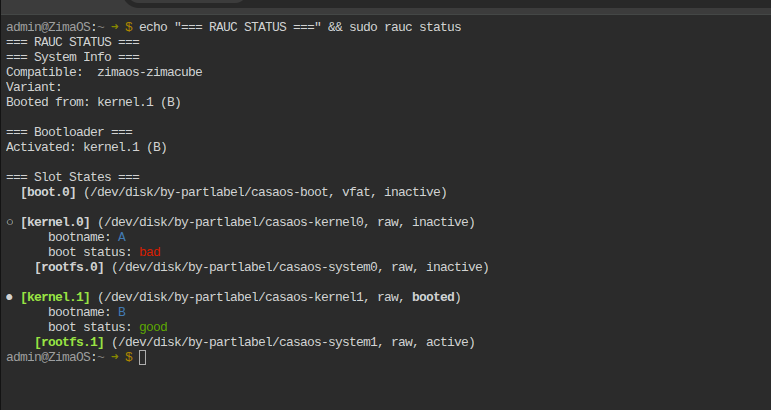The width and height of the screenshot is (771, 410).
Task: Click the bold 'booted' state word
Action: pyautogui.click(x=433, y=297)
